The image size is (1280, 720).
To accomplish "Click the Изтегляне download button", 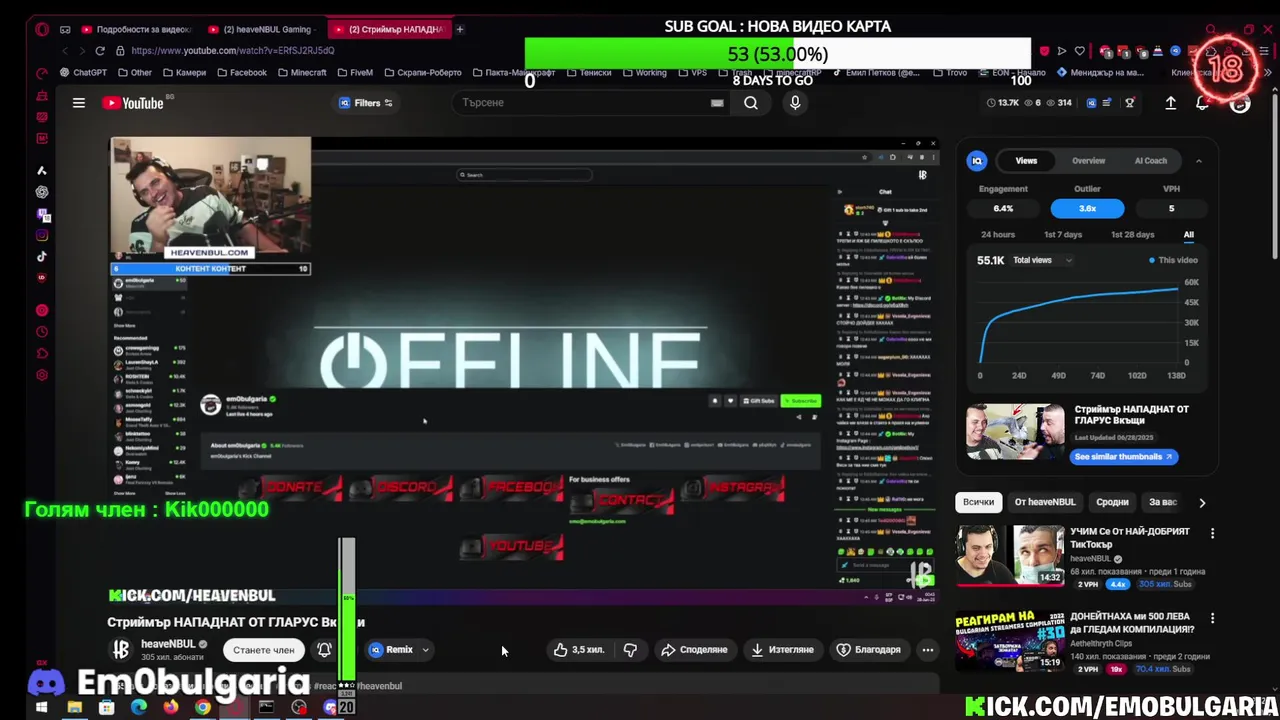I will coord(782,650).
